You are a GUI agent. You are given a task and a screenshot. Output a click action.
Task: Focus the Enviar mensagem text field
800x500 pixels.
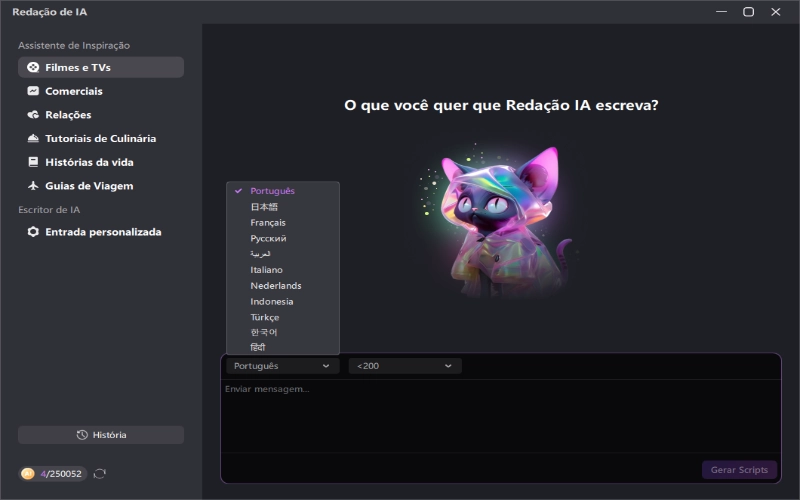point(501,416)
